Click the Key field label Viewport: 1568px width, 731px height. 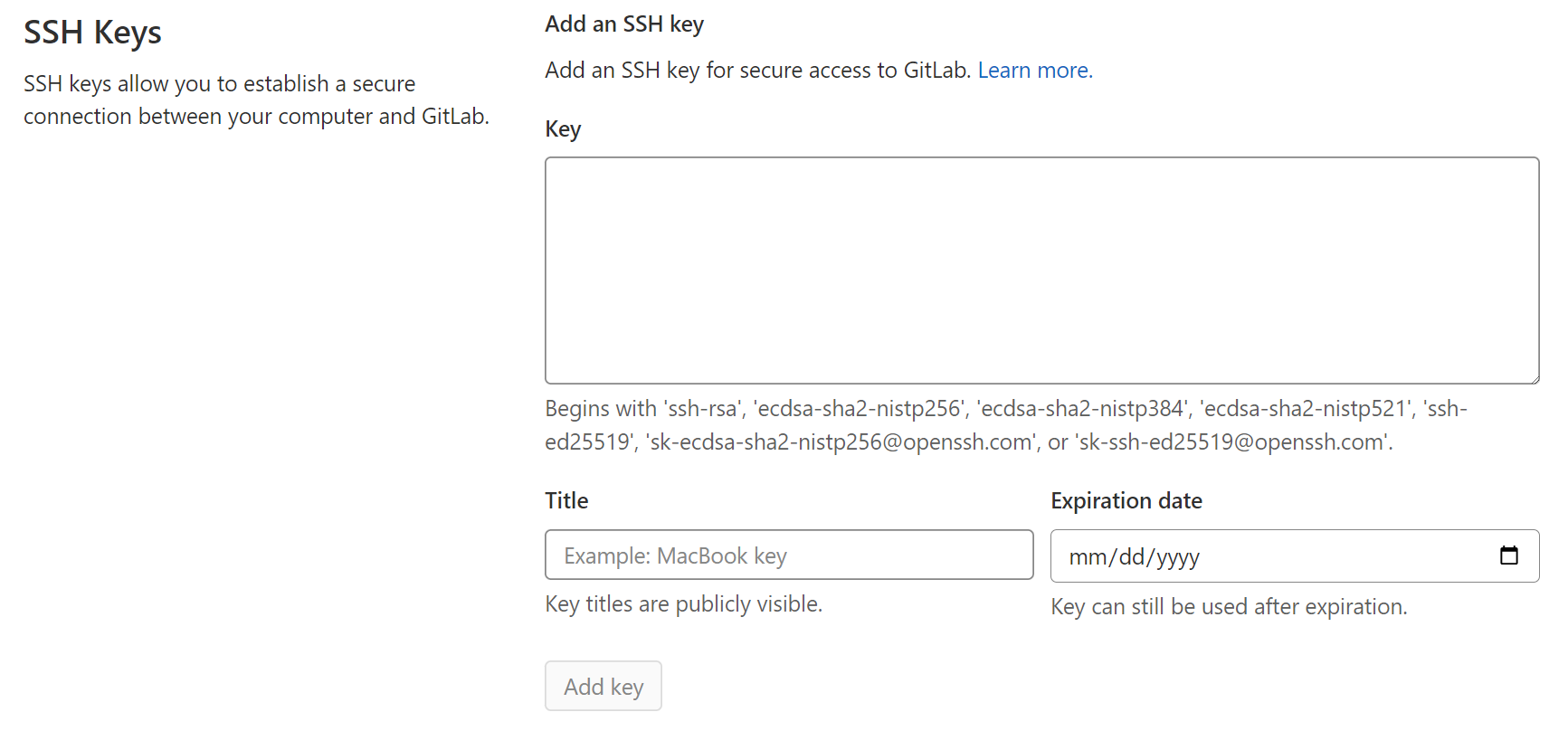click(563, 129)
